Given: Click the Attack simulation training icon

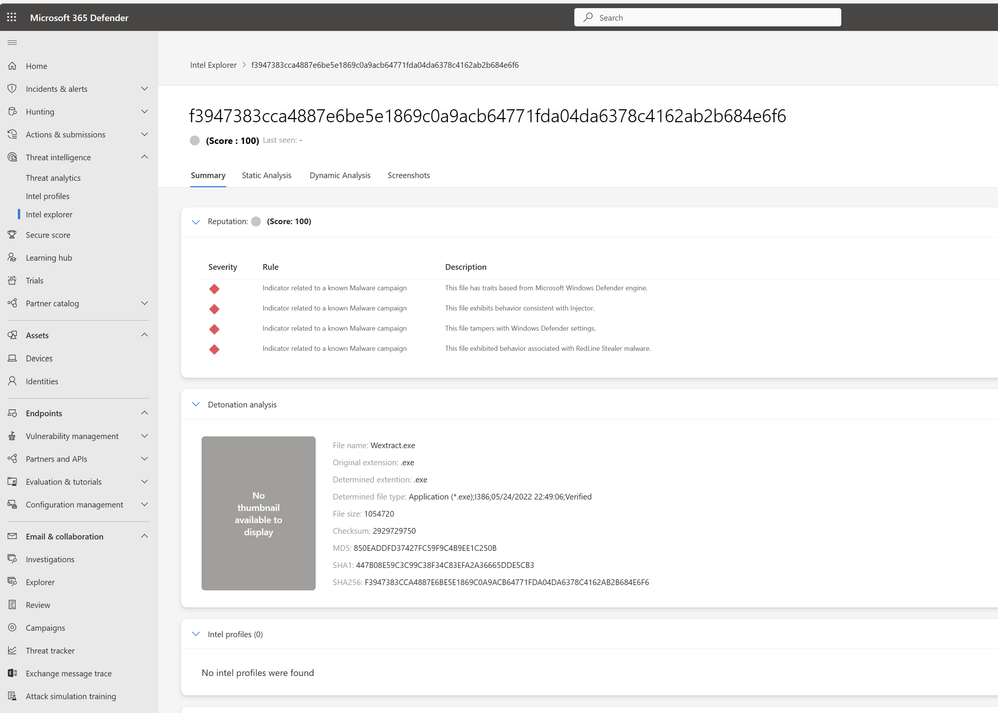Looking at the screenshot, I should (12, 696).
